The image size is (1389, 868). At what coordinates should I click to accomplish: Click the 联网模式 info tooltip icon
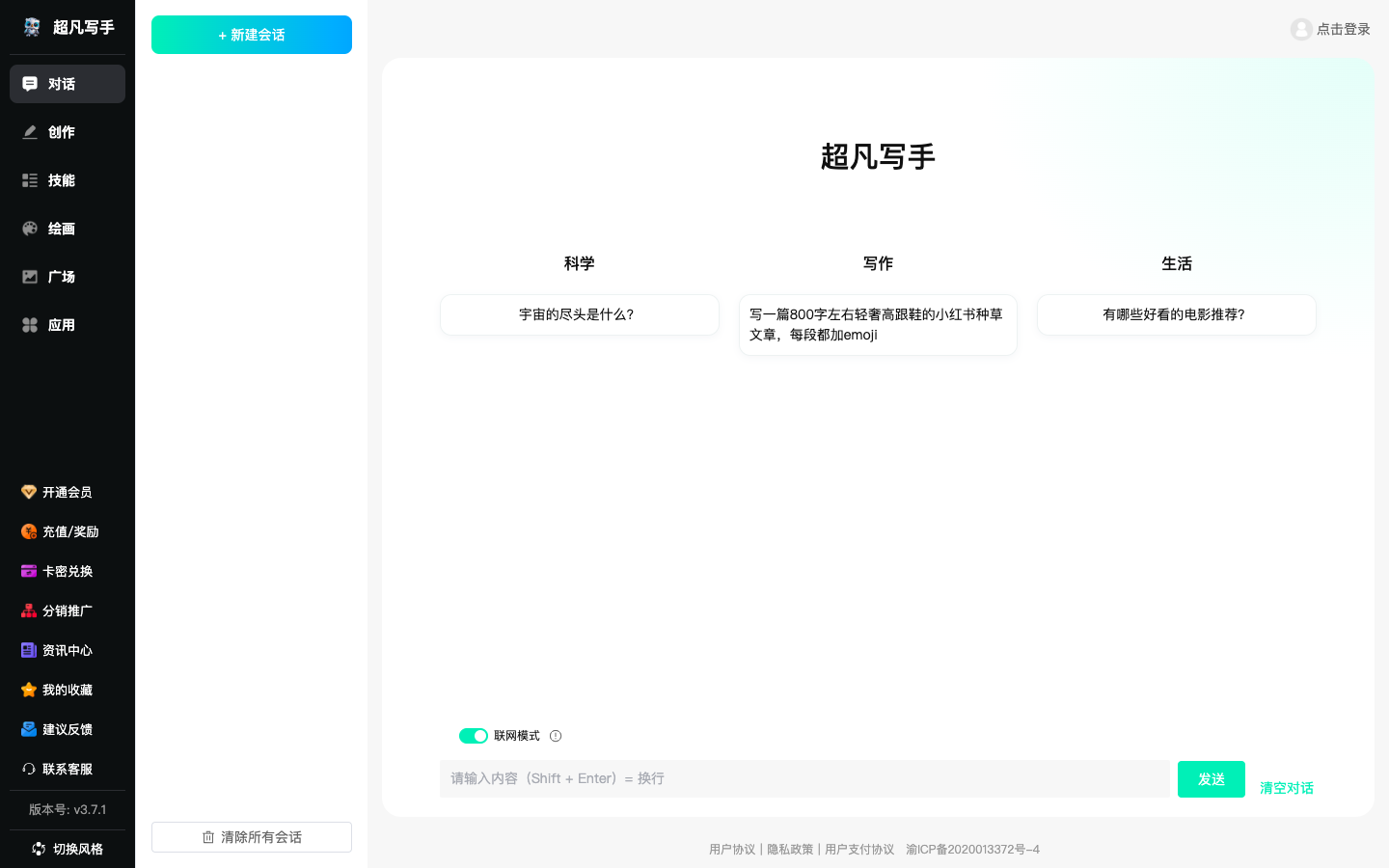point(556,736)
